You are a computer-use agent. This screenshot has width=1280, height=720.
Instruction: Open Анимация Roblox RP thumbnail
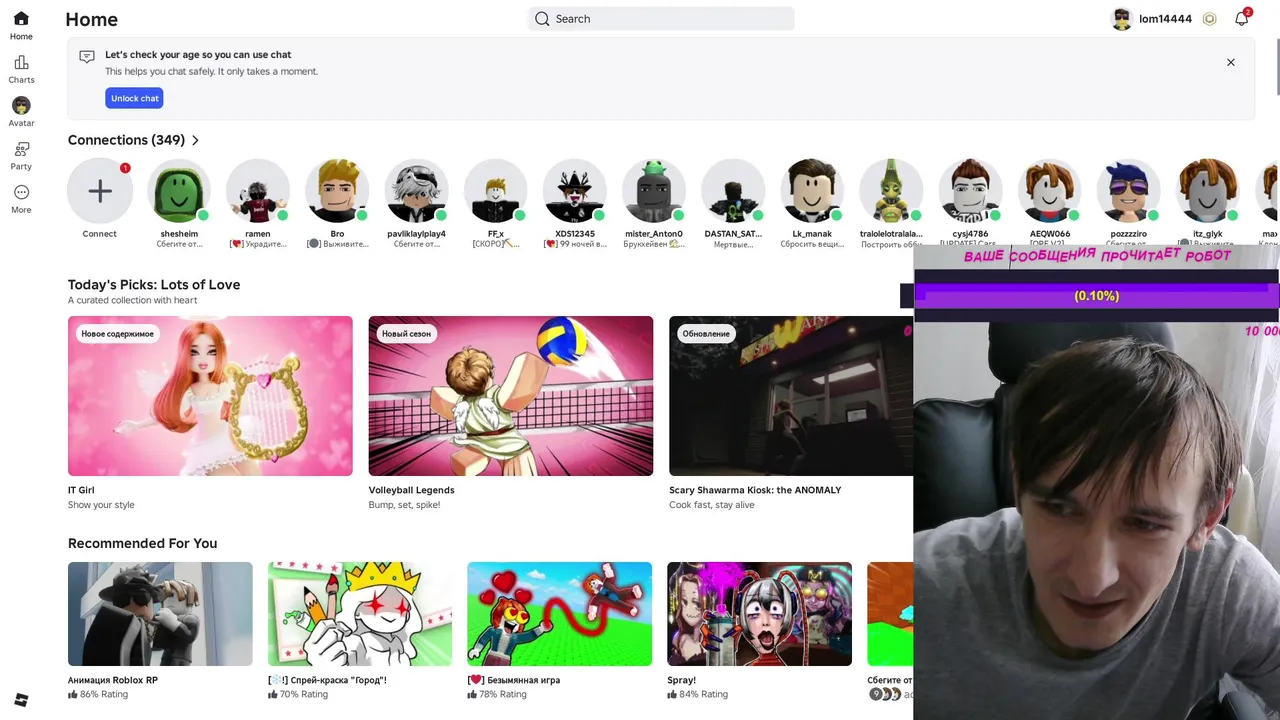160,614
